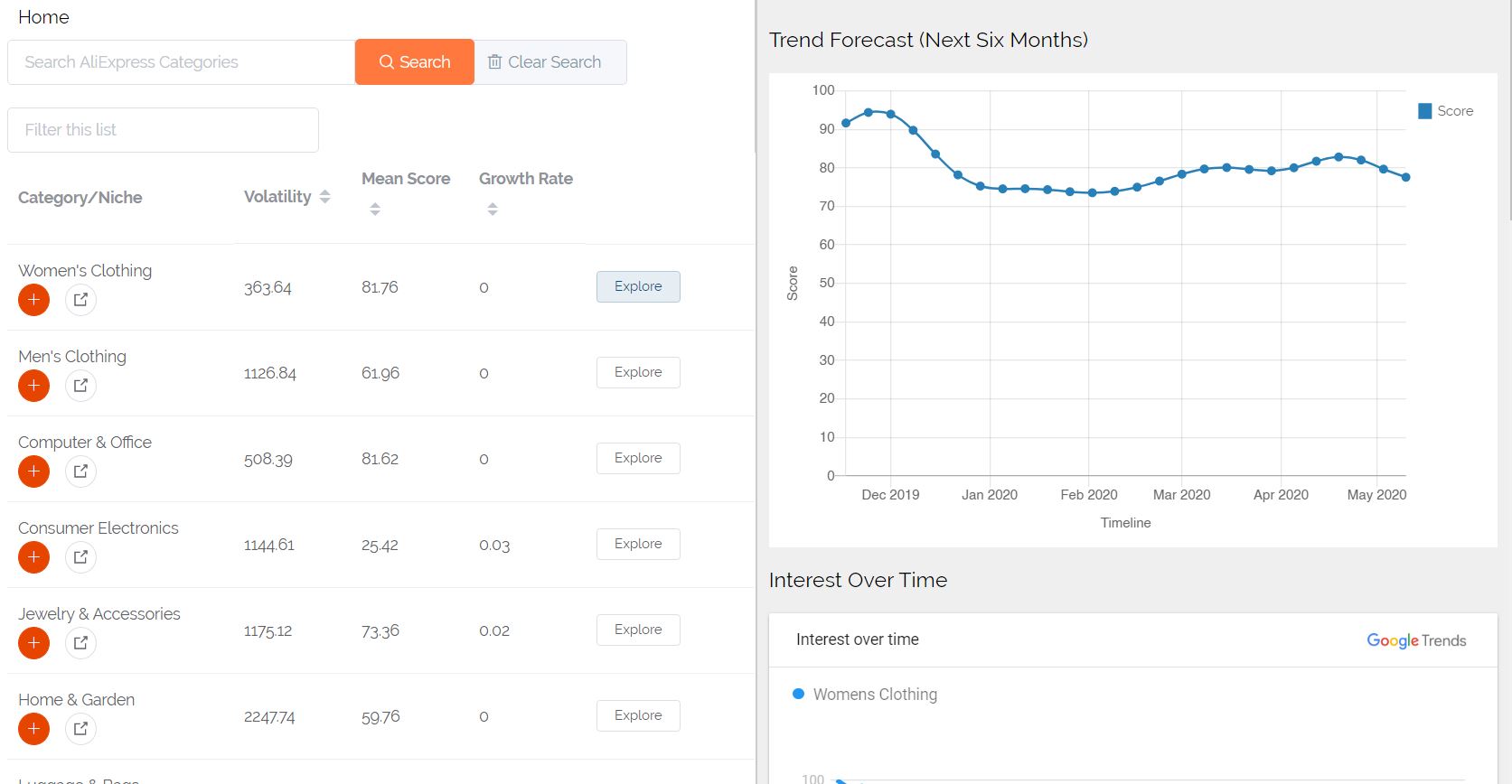Select the Computer & Office category name
Screen dimensions: 1512x784
pos(85,442)
